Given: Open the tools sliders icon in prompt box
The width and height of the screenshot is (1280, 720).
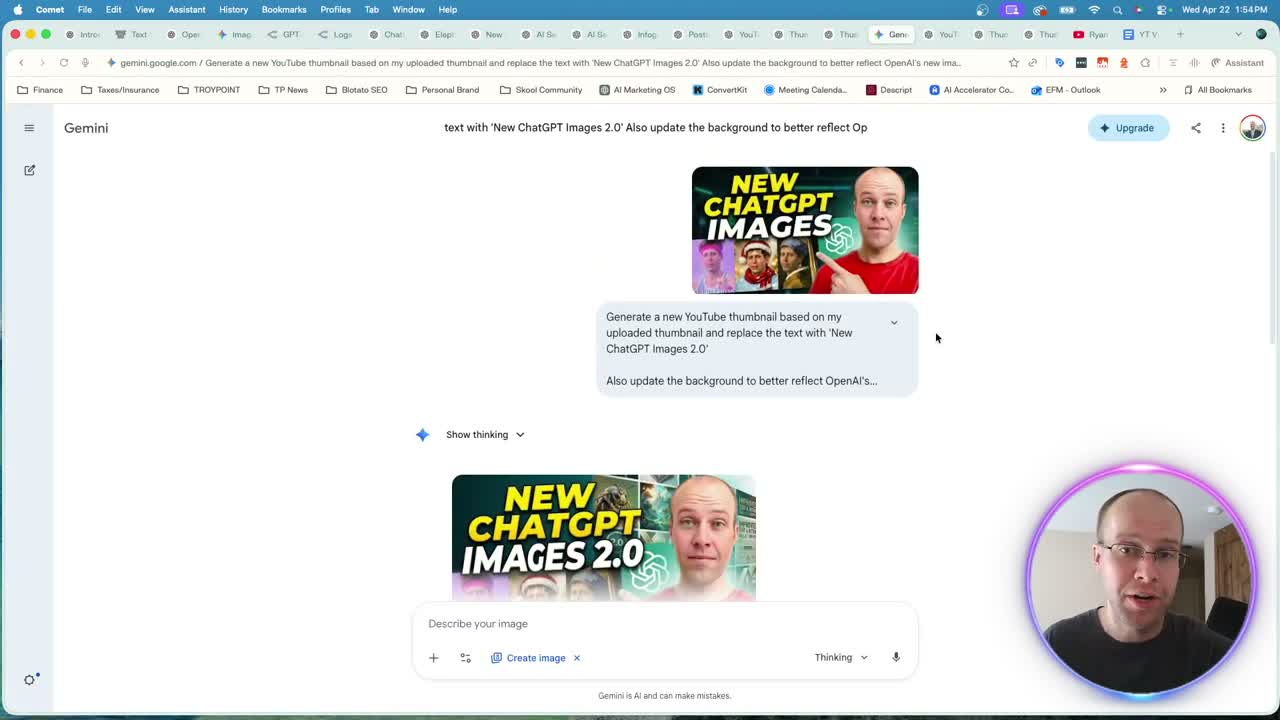Looking at the screenshot, I should coord(465,658).
